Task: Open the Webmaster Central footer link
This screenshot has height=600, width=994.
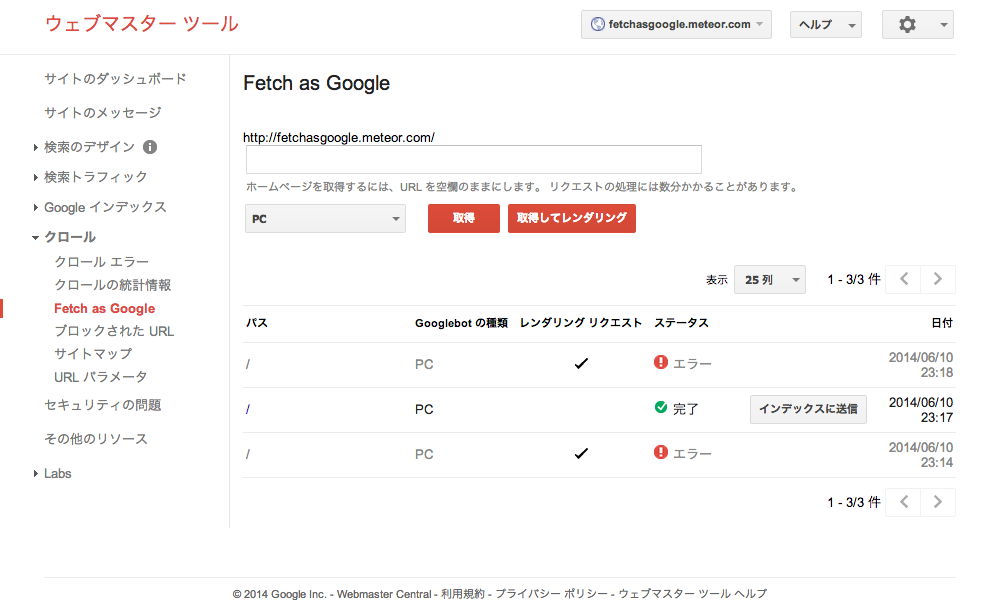Action: click(384, 594)
